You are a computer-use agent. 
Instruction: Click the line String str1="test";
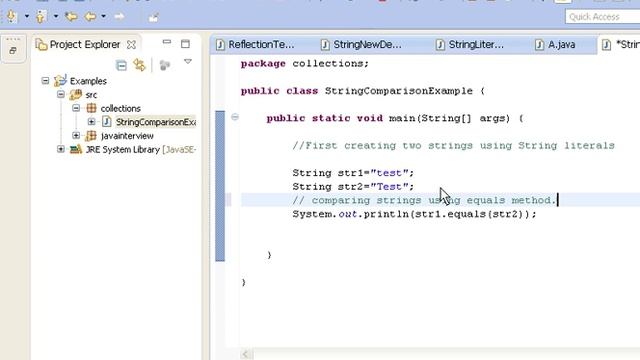pos(353,173)
